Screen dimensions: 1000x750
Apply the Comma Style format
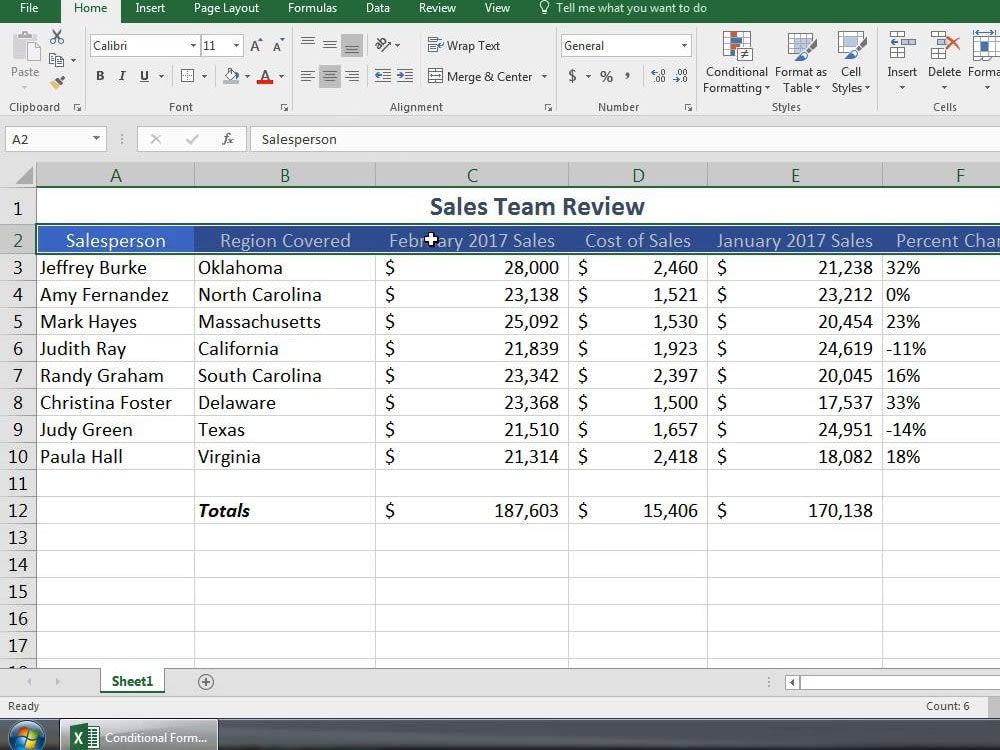click(x=628, y=76)
